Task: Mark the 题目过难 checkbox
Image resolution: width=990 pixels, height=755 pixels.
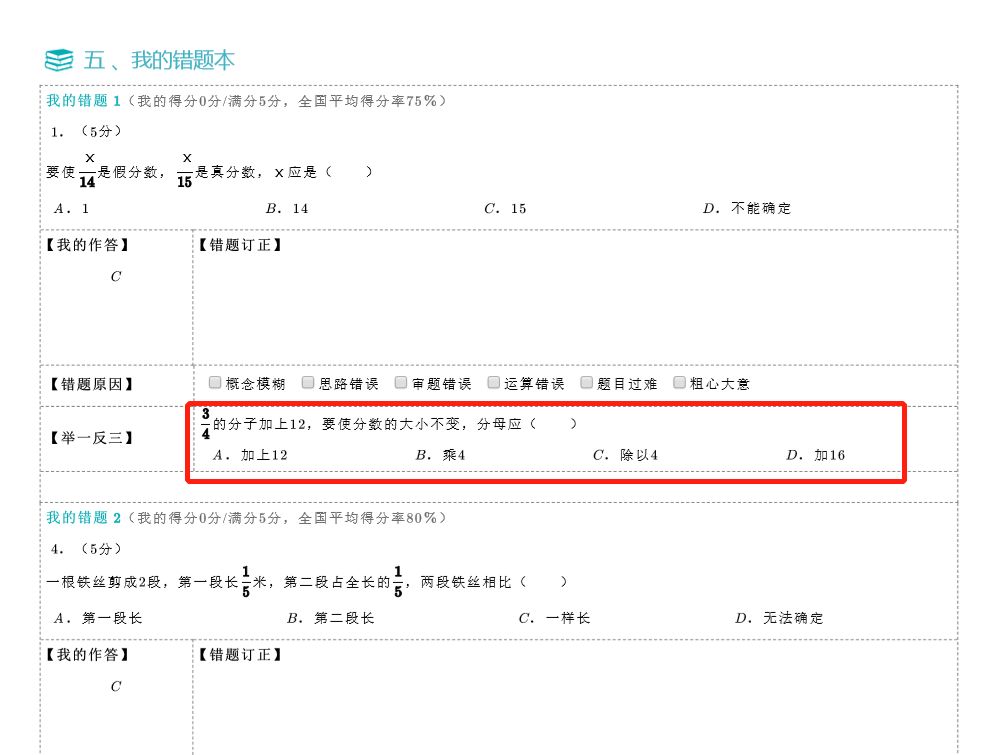Action: [586, 382]
